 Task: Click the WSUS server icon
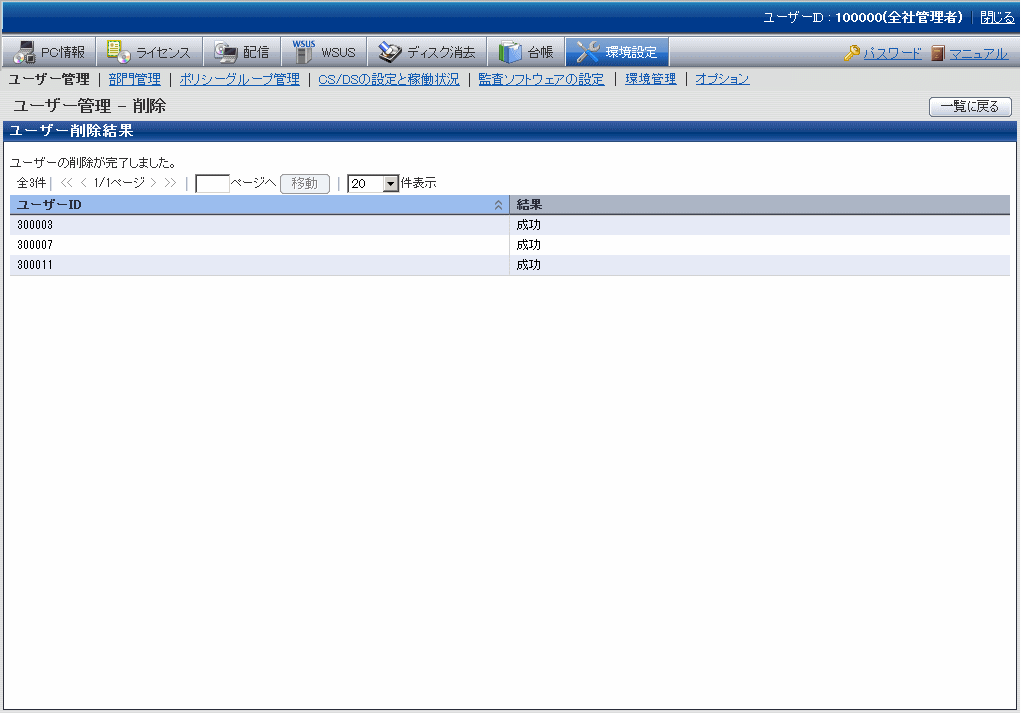click(x=303, y=52)
